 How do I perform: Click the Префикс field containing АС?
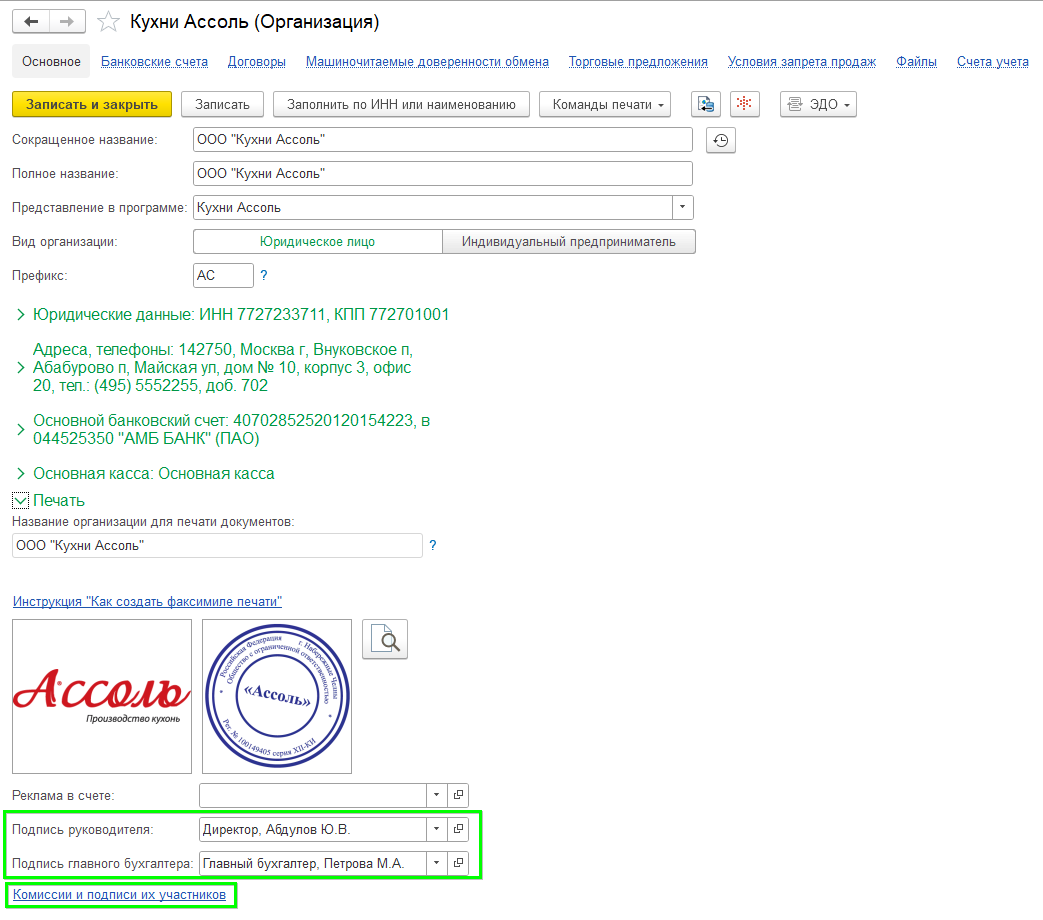(x=223, y=275)
